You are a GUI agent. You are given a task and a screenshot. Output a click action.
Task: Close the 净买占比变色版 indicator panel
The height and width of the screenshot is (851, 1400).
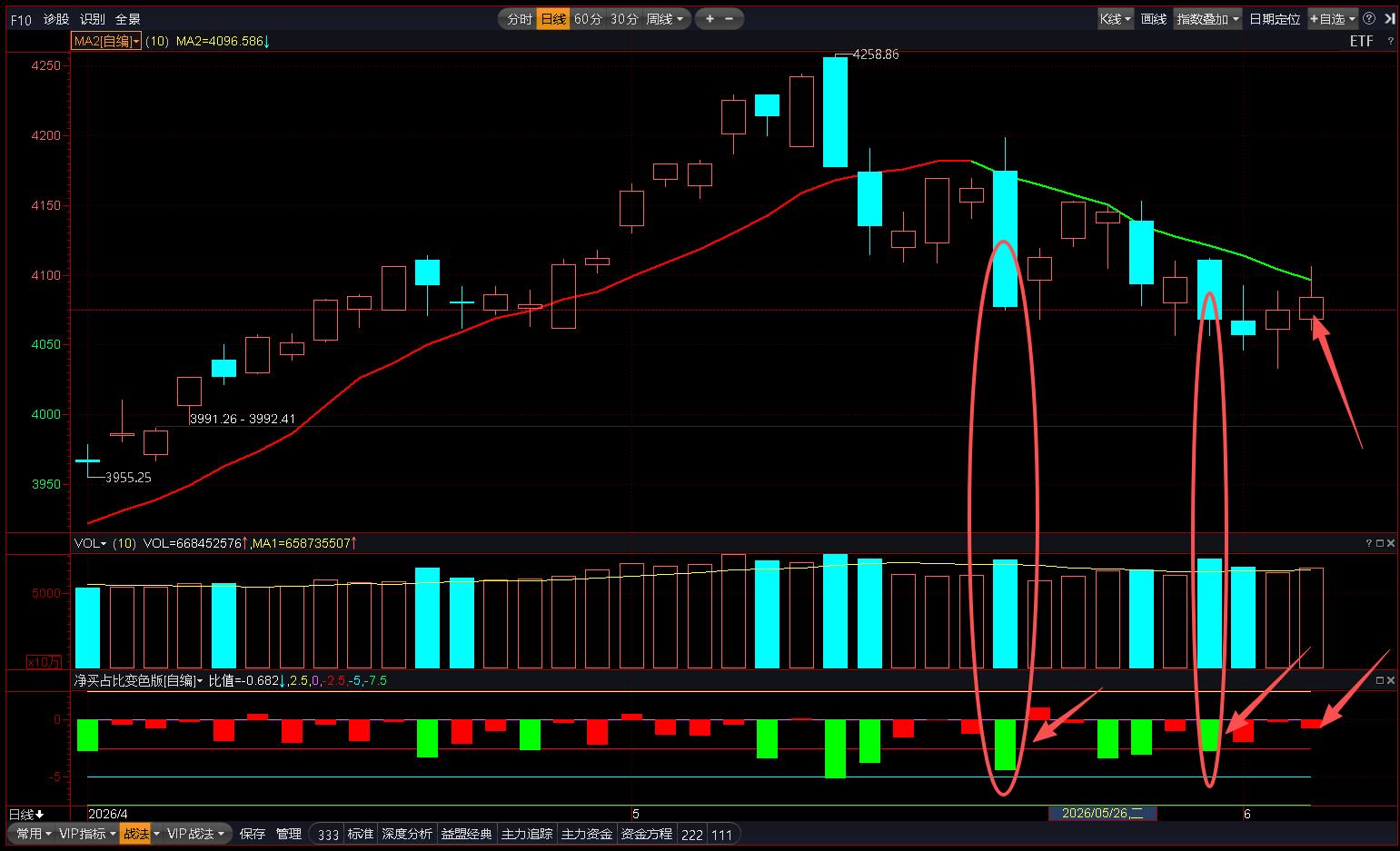(1391, 680)
